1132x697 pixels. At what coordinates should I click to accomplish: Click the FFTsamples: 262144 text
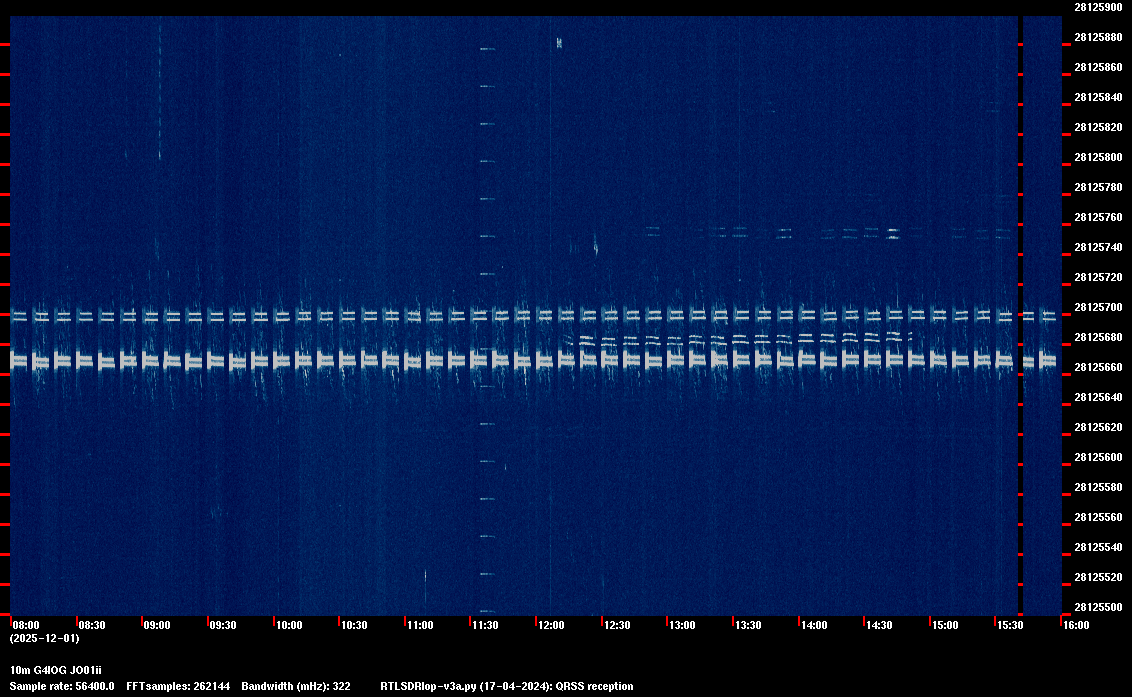178,686
